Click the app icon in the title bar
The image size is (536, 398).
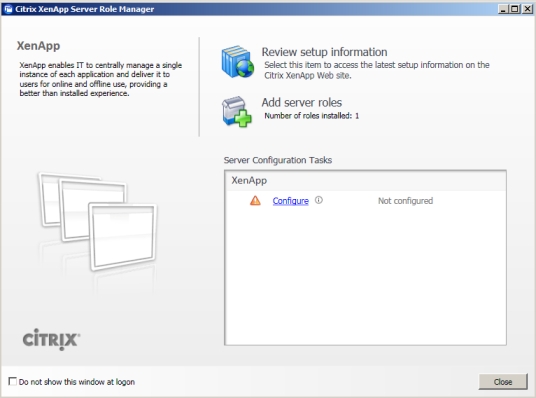8,9
